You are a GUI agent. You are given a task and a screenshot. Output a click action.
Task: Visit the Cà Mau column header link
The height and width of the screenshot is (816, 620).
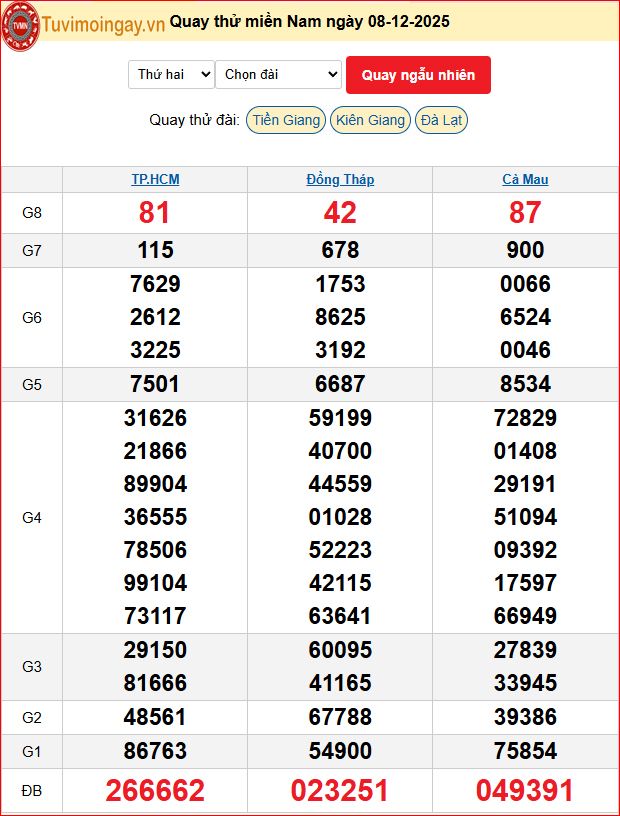point(525,180)
